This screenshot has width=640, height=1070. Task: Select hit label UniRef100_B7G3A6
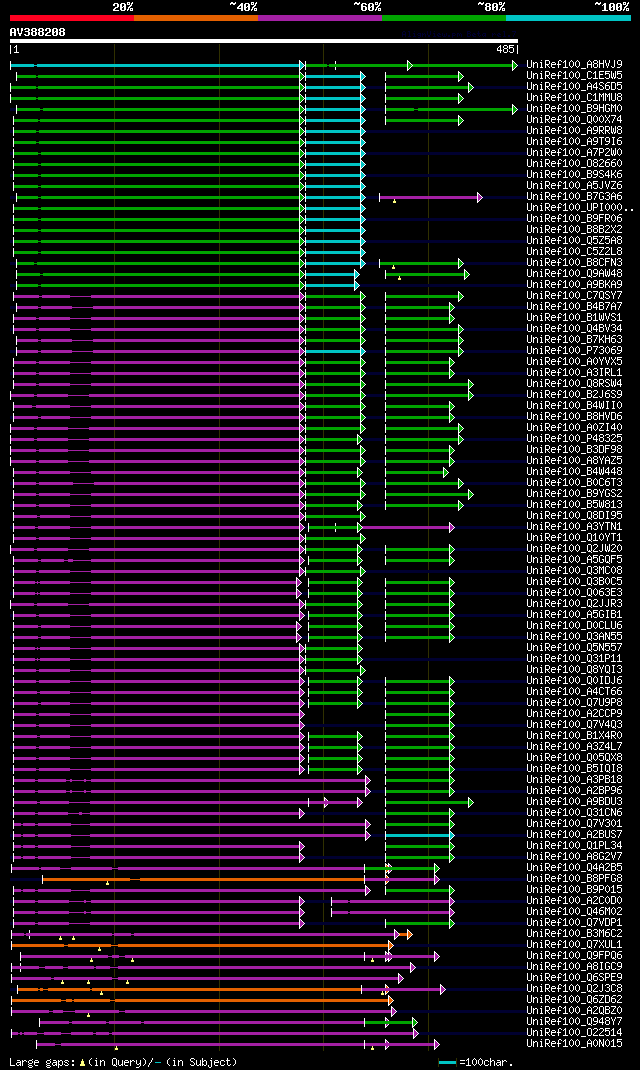coord(574,197)
